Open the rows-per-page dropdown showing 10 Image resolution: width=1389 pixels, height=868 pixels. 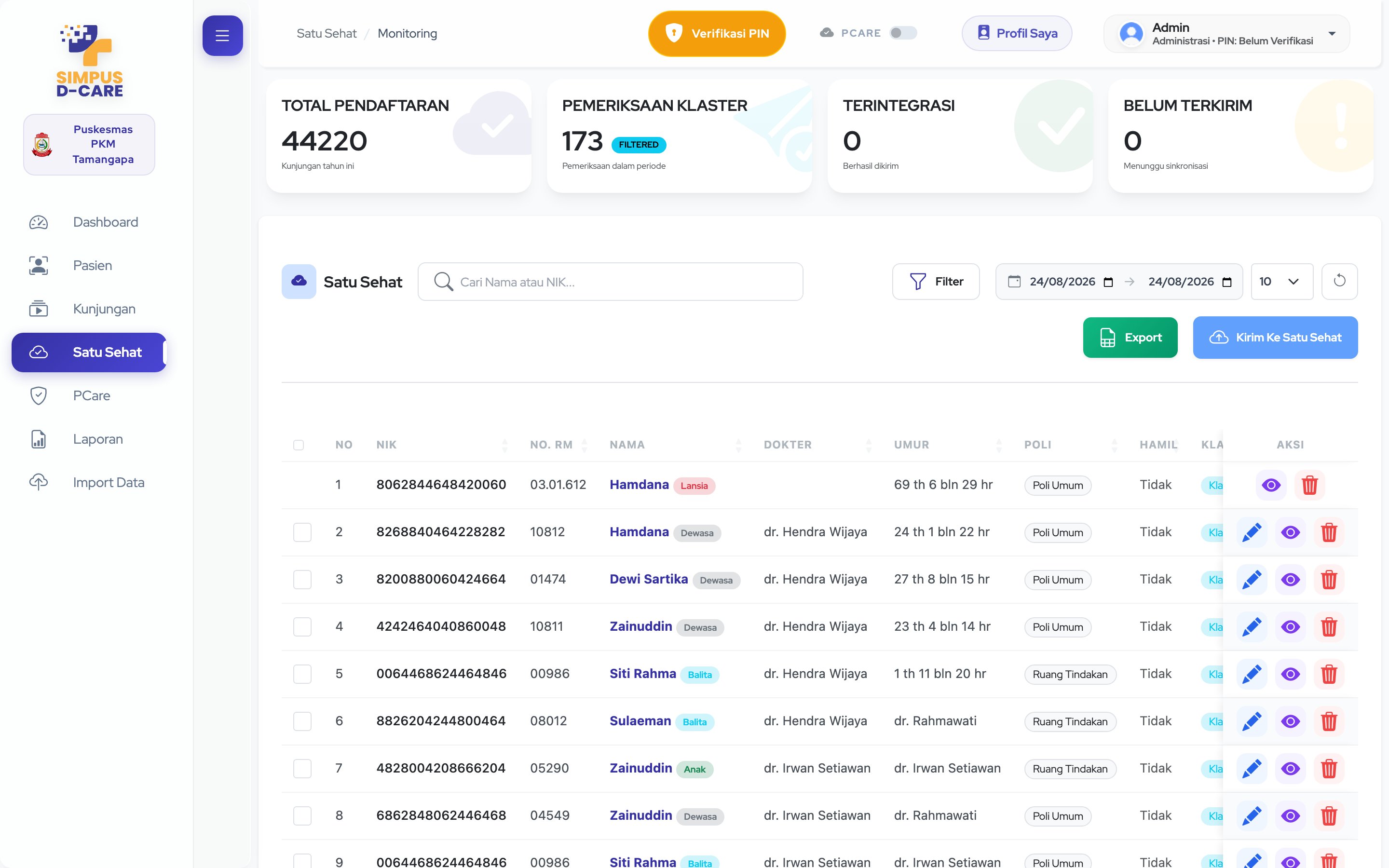1281,281
